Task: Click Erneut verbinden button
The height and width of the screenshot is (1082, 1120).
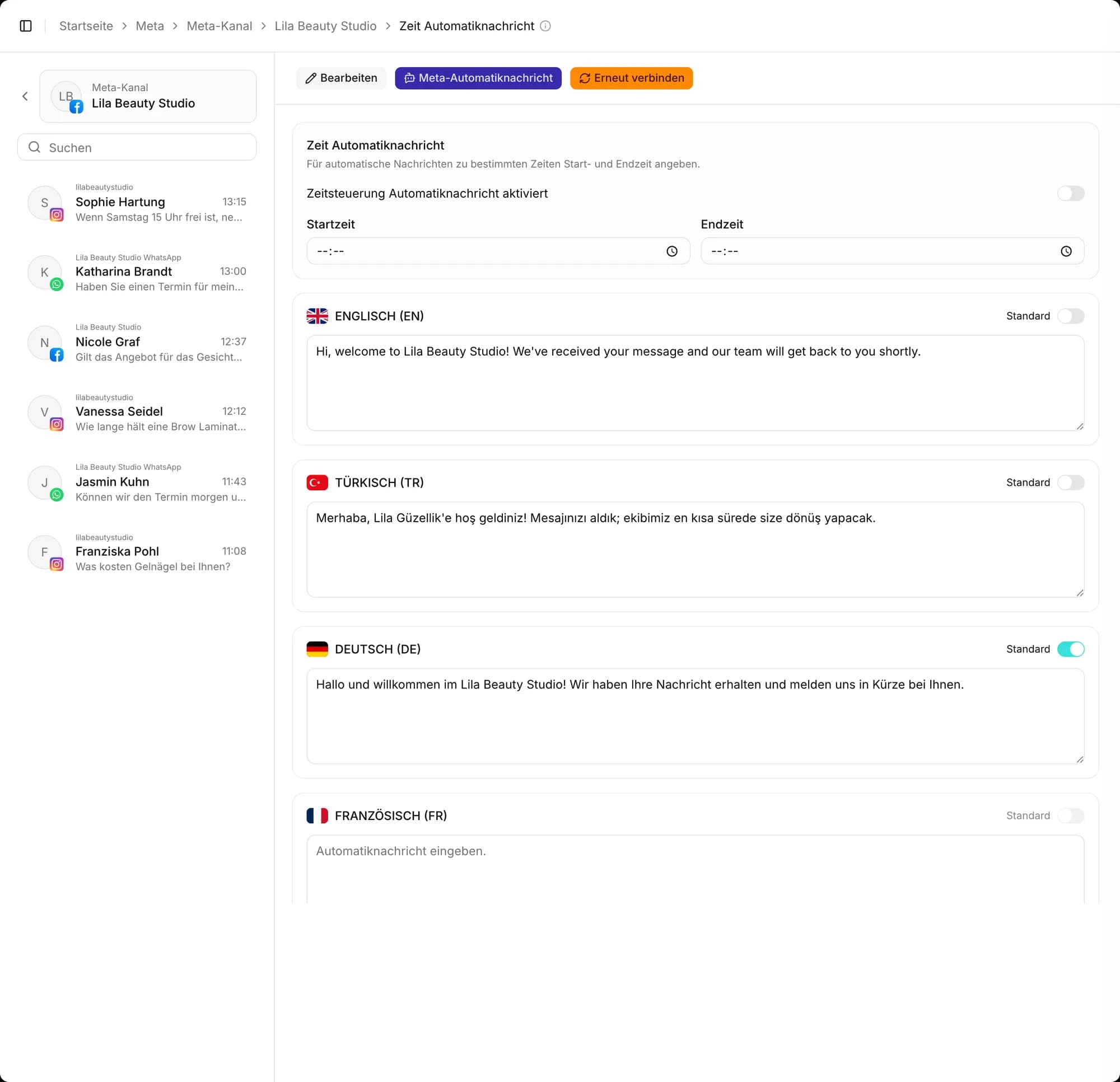Action: 631,78
